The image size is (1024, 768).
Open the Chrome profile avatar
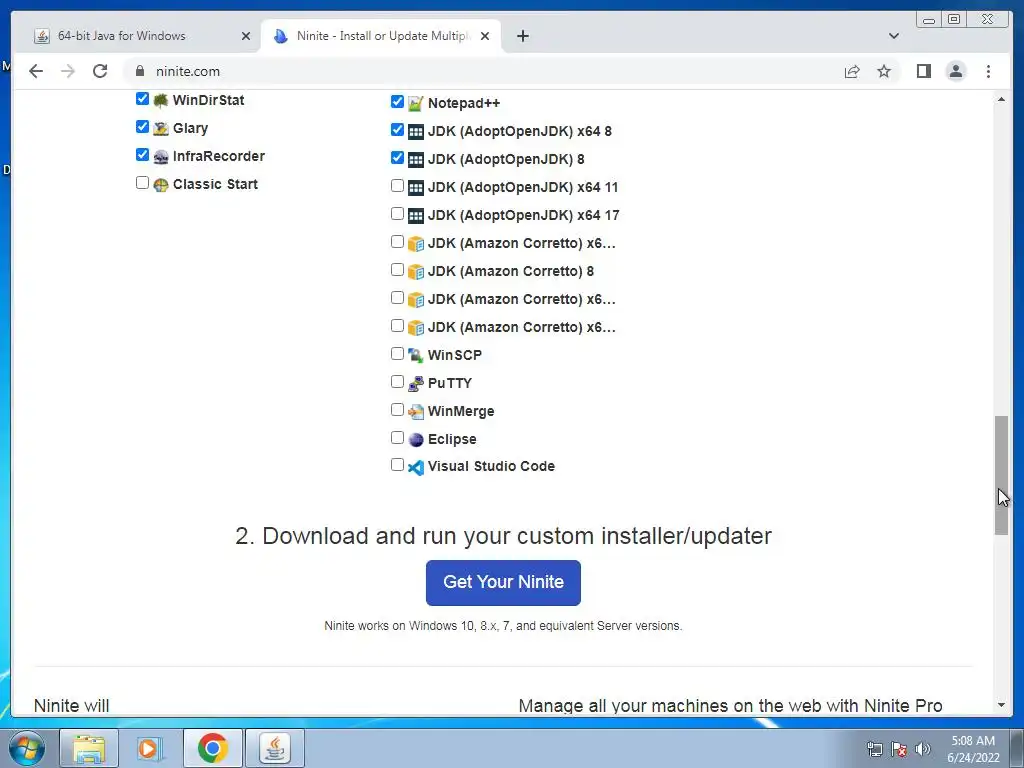tap(955, 71)
